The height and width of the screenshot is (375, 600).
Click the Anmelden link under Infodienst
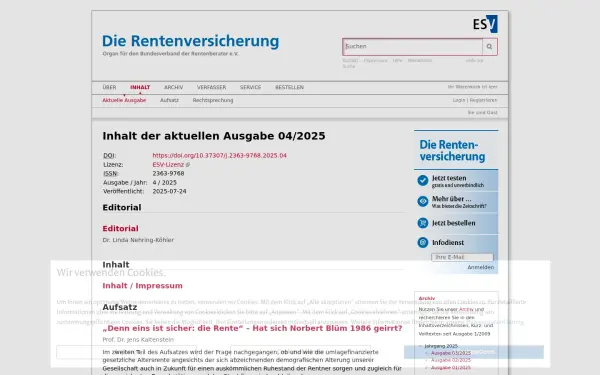(481, 267)
